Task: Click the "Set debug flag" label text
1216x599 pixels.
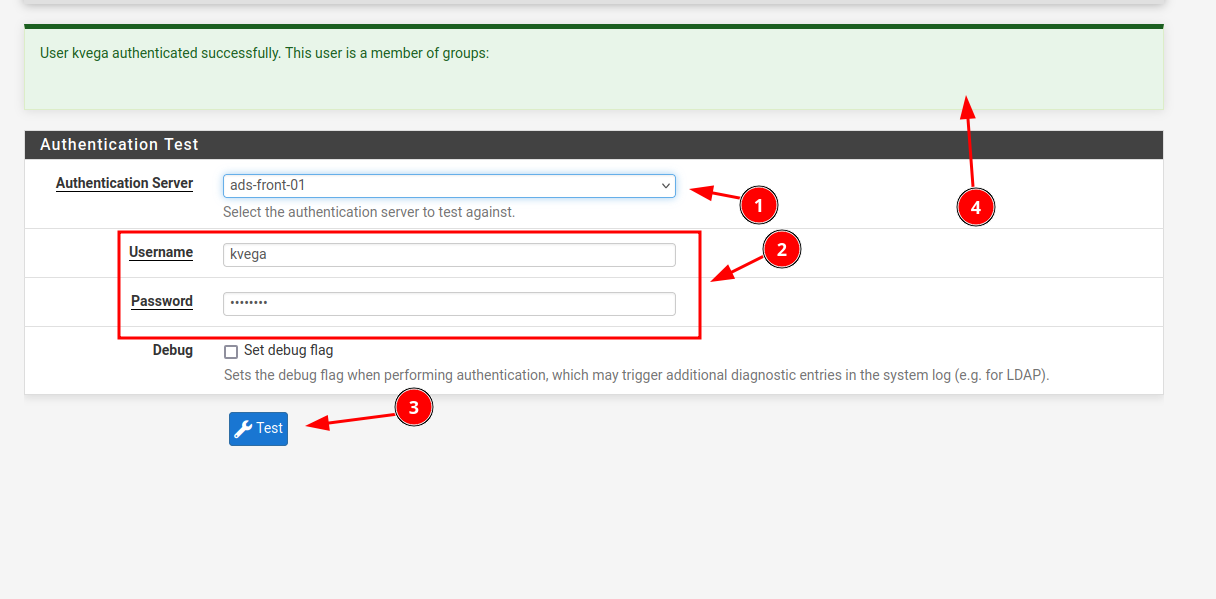Action: [x=288, y=351]
